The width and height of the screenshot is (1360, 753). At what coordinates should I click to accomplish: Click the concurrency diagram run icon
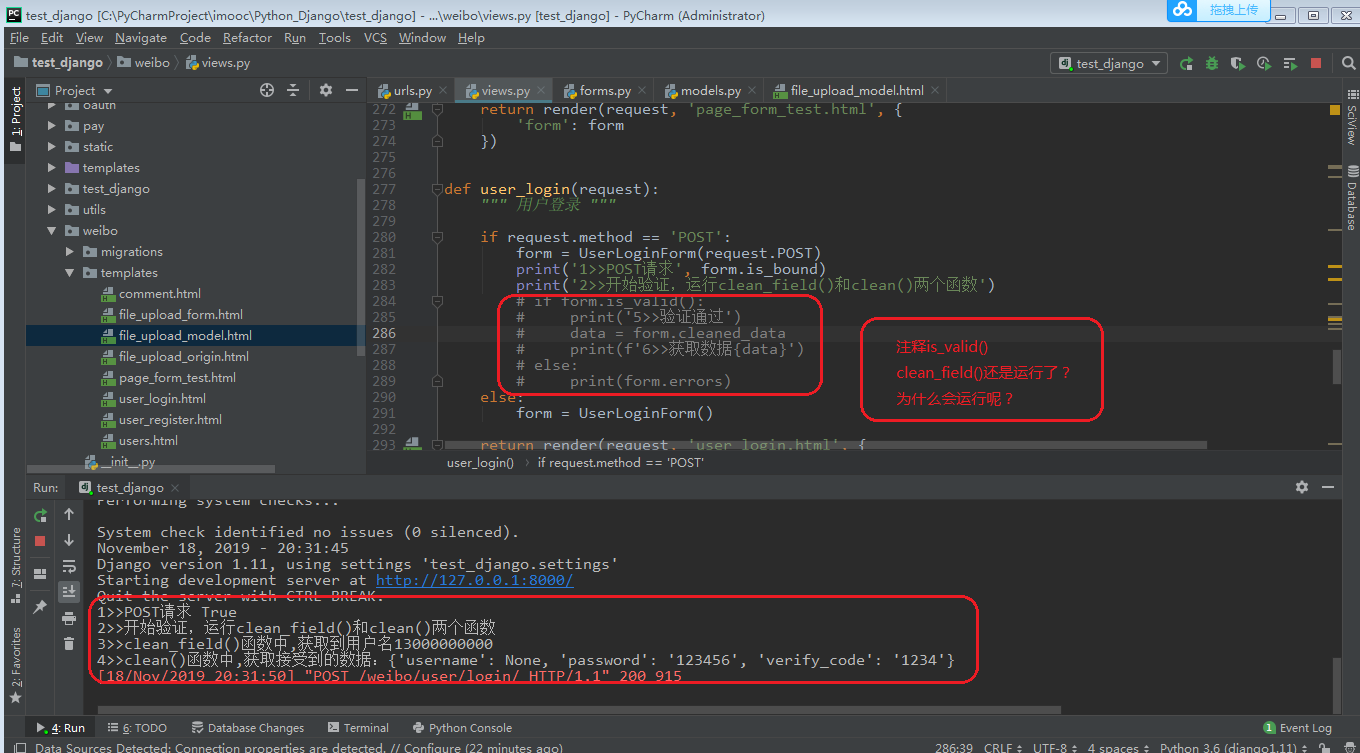point(1290,63)
